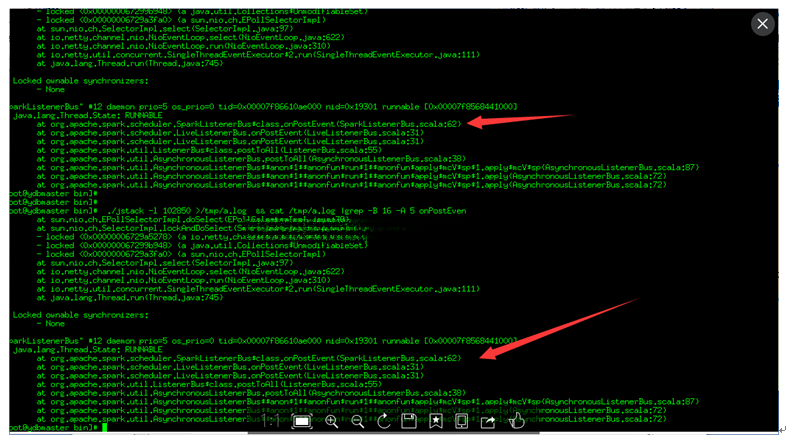Fit image to screen
This screenshot has height=443, width=797.
[x=301, y=421]
